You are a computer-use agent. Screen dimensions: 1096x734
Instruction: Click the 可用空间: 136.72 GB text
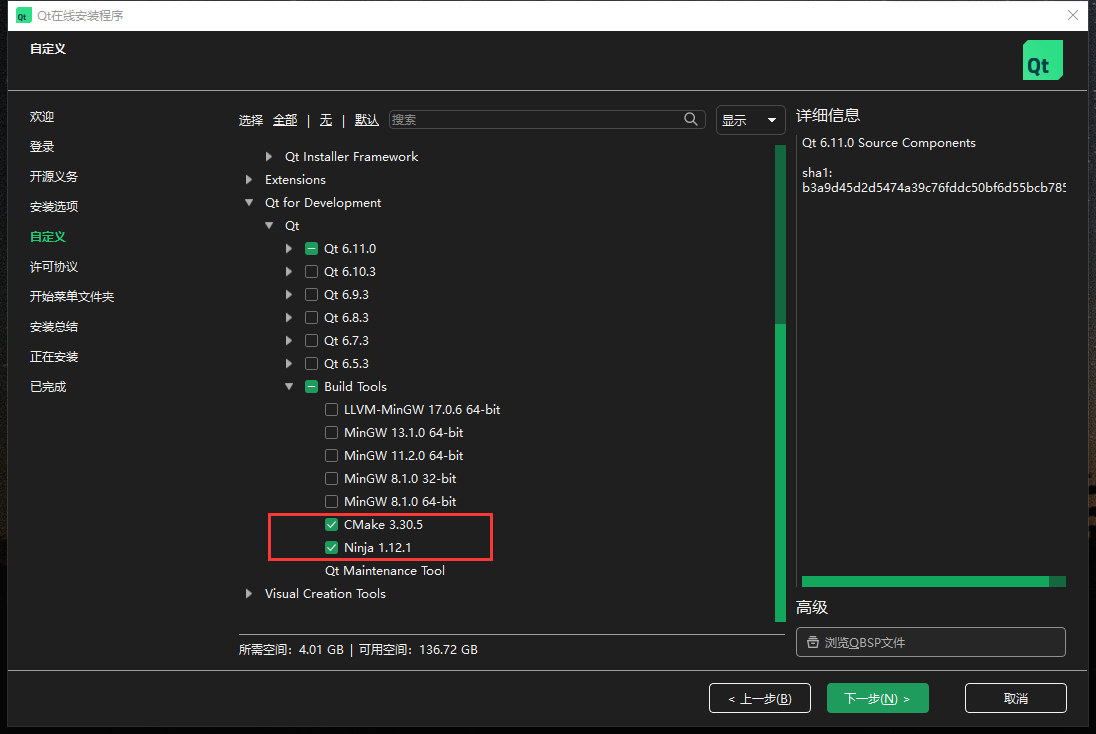[418, 649]
